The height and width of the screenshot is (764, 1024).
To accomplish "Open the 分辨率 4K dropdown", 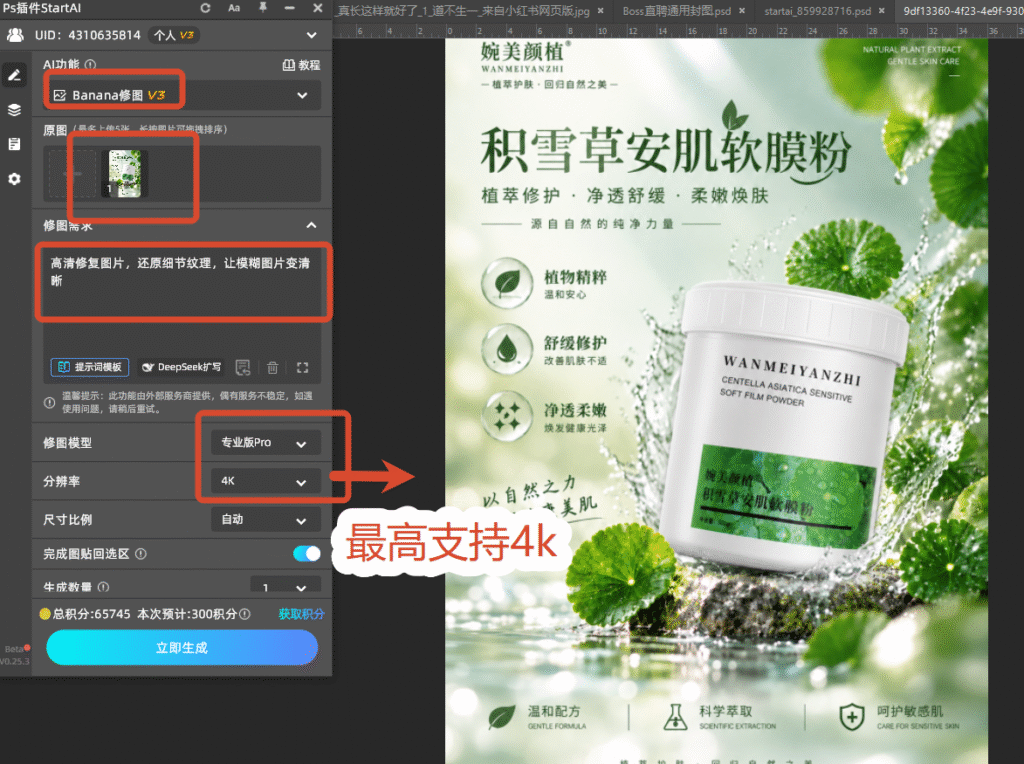I will 266,481.
